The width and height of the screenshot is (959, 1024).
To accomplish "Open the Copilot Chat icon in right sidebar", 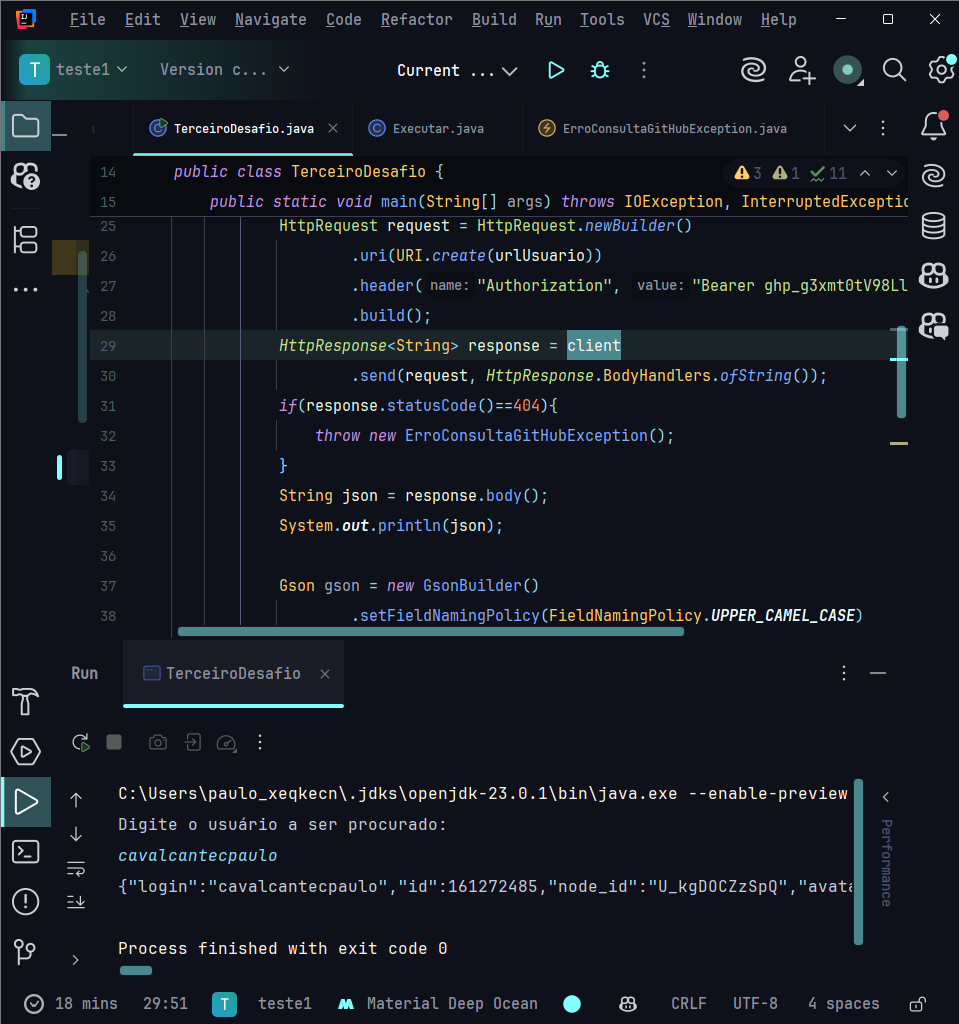I will pyautogui.click(x=934, y=325).
